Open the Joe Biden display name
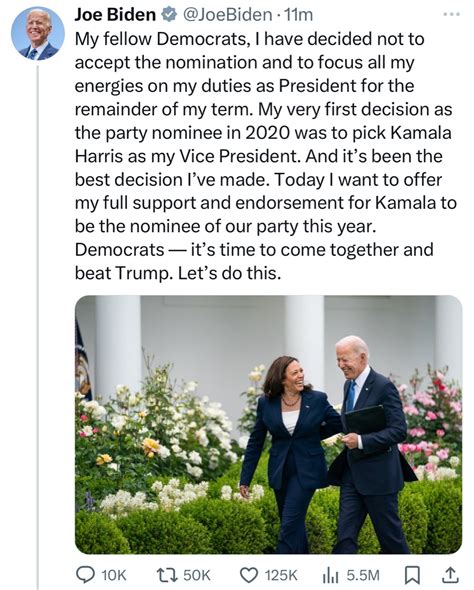Viewport: 474px width, 590px height. [x=115, y=15]
